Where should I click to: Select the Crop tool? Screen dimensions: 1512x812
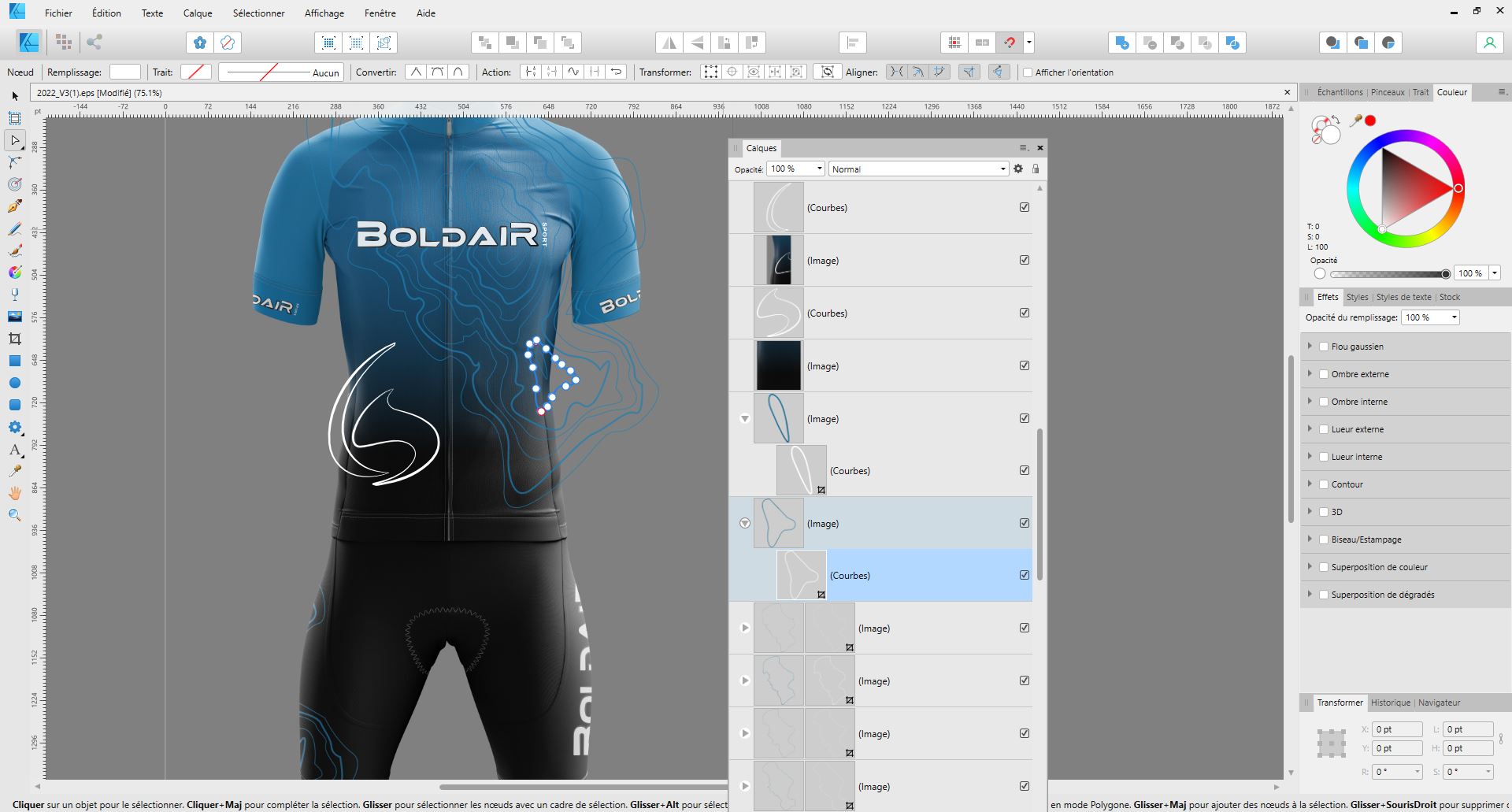click(x=15, y=339)
